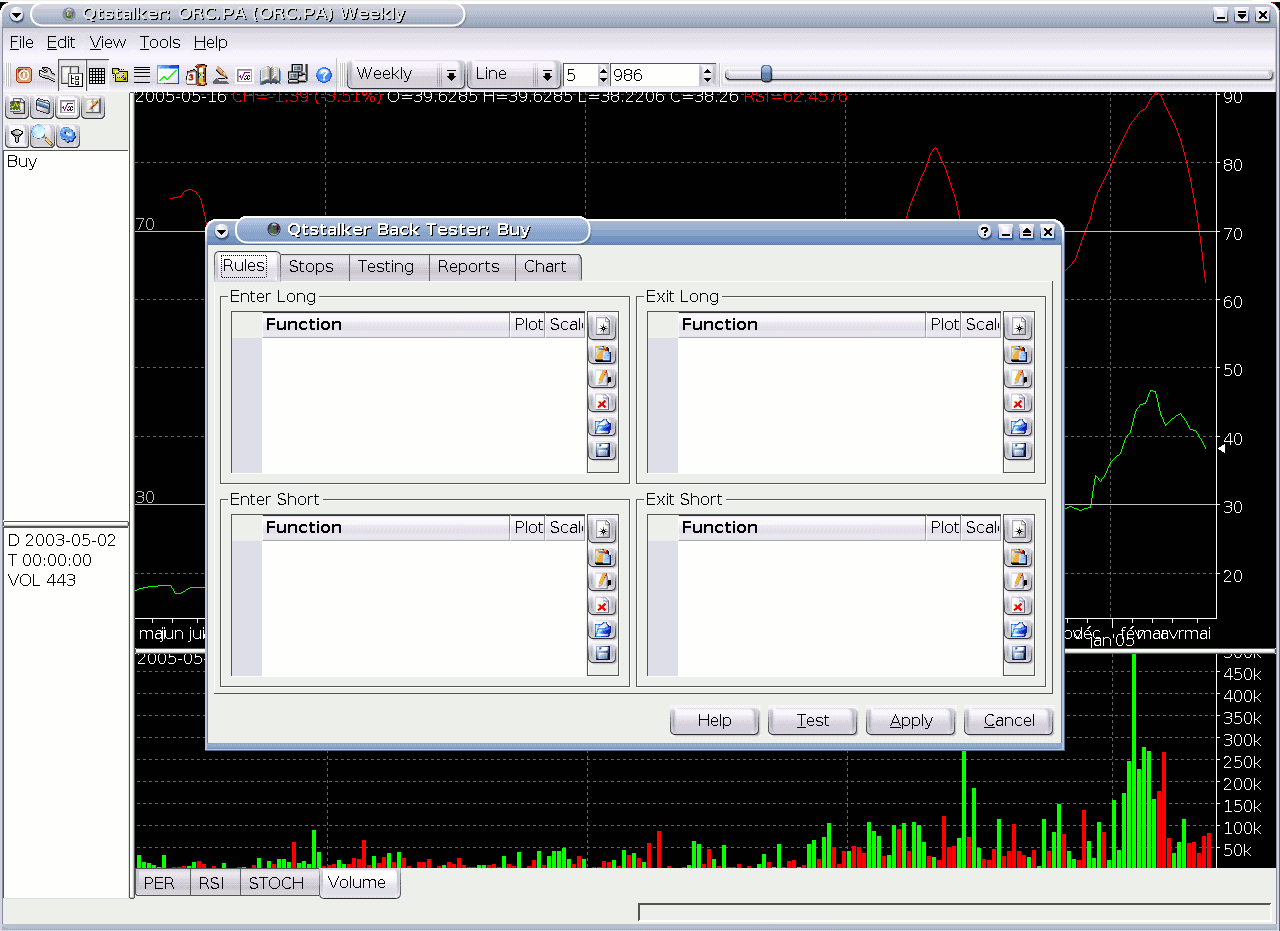The width and height of the screenshot is (1280, 931).
Task: Open the chart panel icon in the side navigator
Action: pos(17,107)
